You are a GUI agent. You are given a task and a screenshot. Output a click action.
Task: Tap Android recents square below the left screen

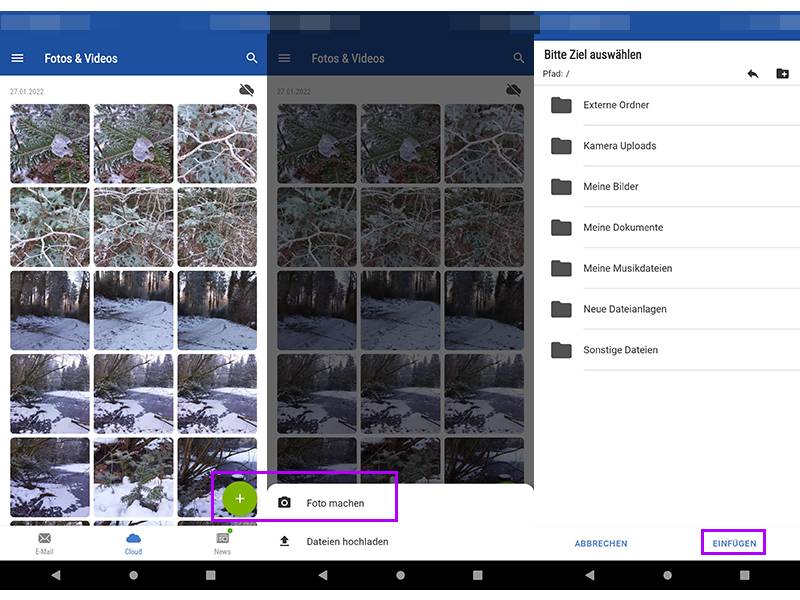pyautogui.click(x=211, y=576)
